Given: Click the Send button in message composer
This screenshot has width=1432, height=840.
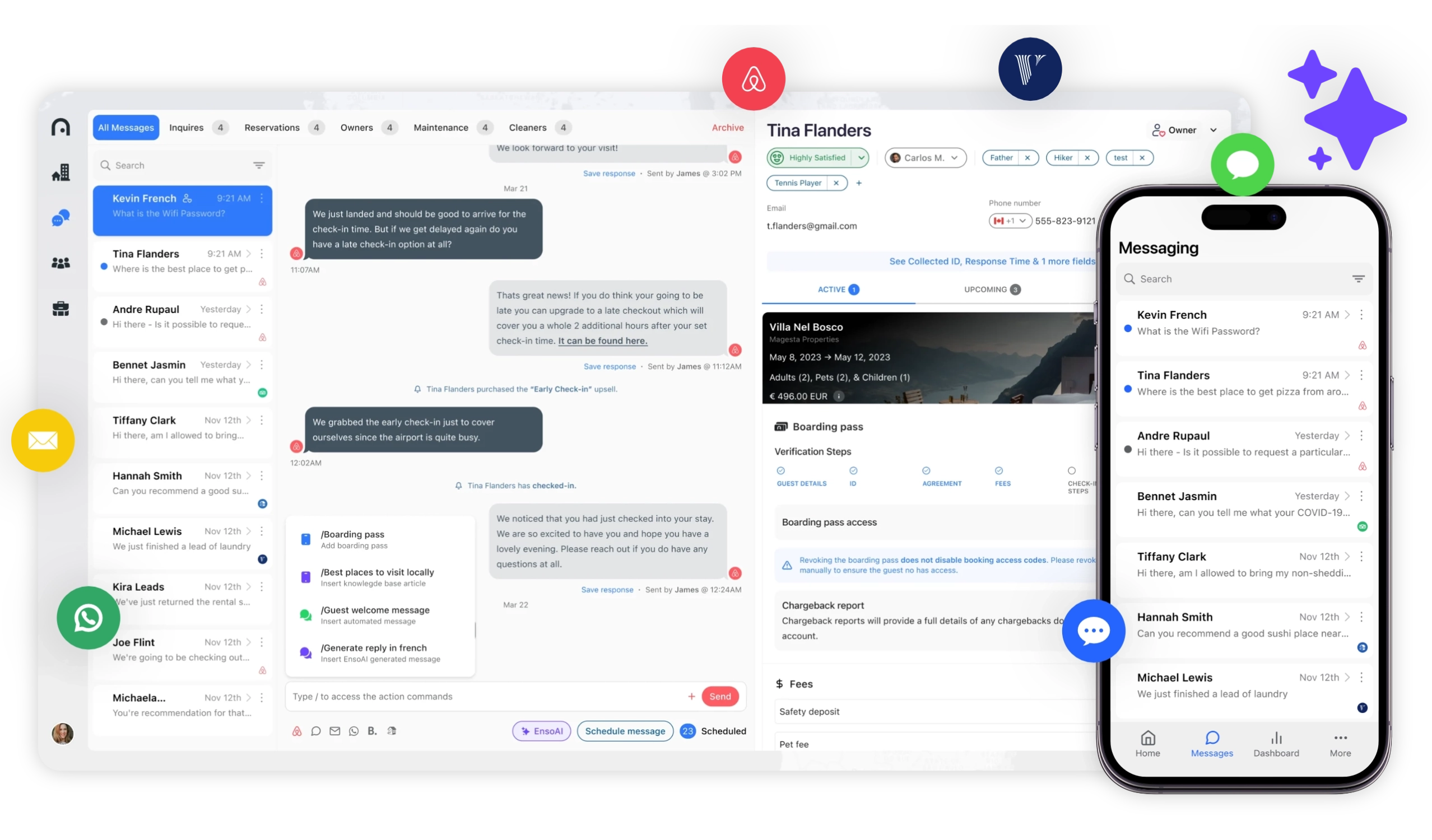Looking at the screenshot, I should (x=721, y=696).
